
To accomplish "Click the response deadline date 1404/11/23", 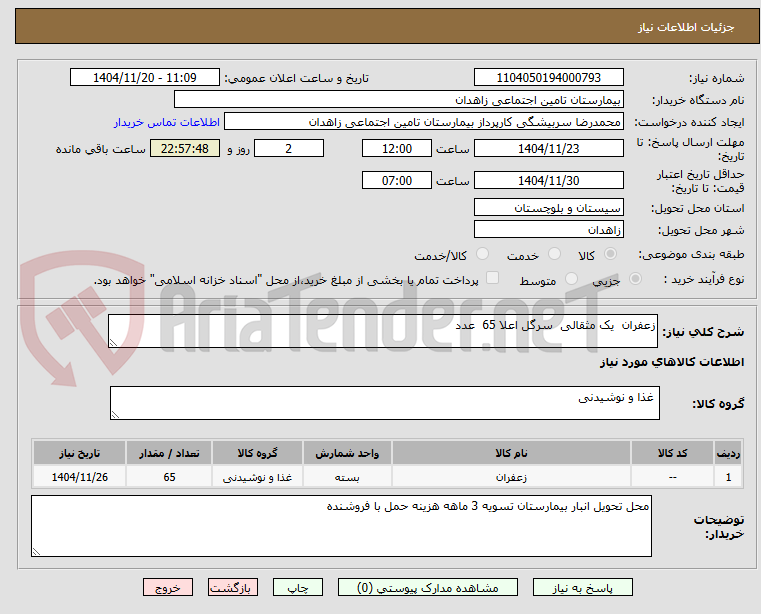I will (x=548, y=149).
